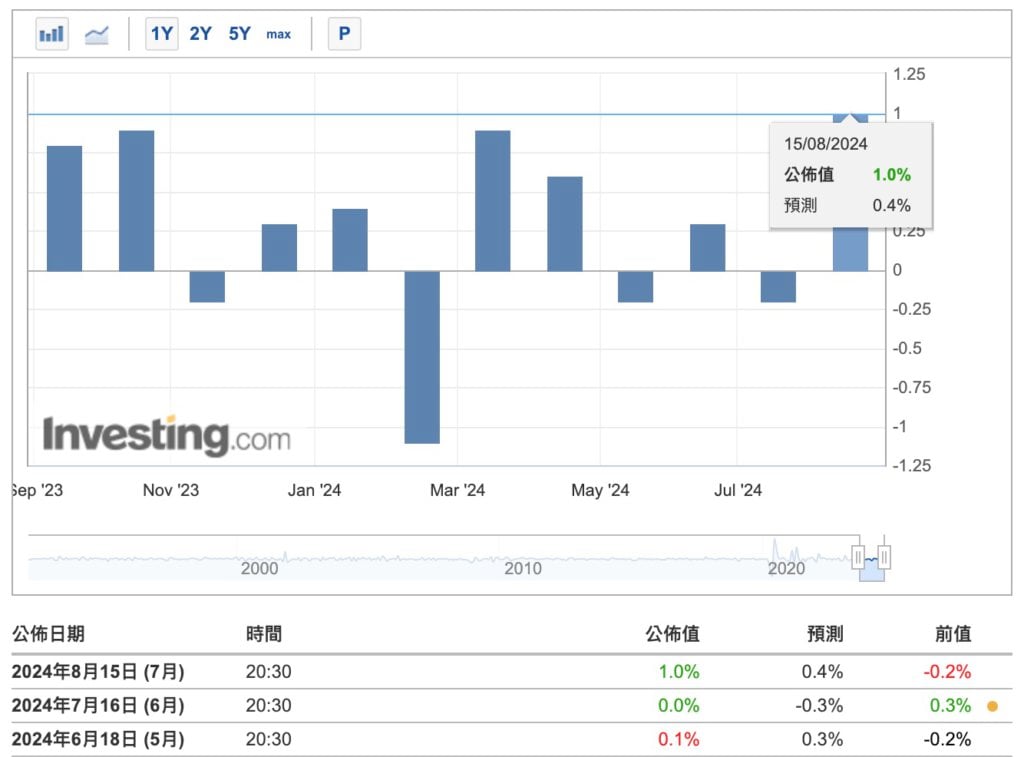Click the tall bar above Mar '24
The height and width of the screenshot is (757, 1024).
(493, 200)
